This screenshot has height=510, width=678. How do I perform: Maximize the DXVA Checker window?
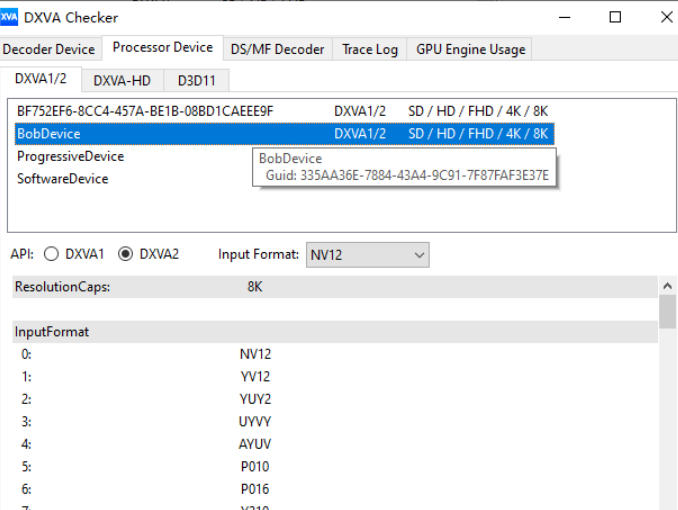[x=615, y=17]
